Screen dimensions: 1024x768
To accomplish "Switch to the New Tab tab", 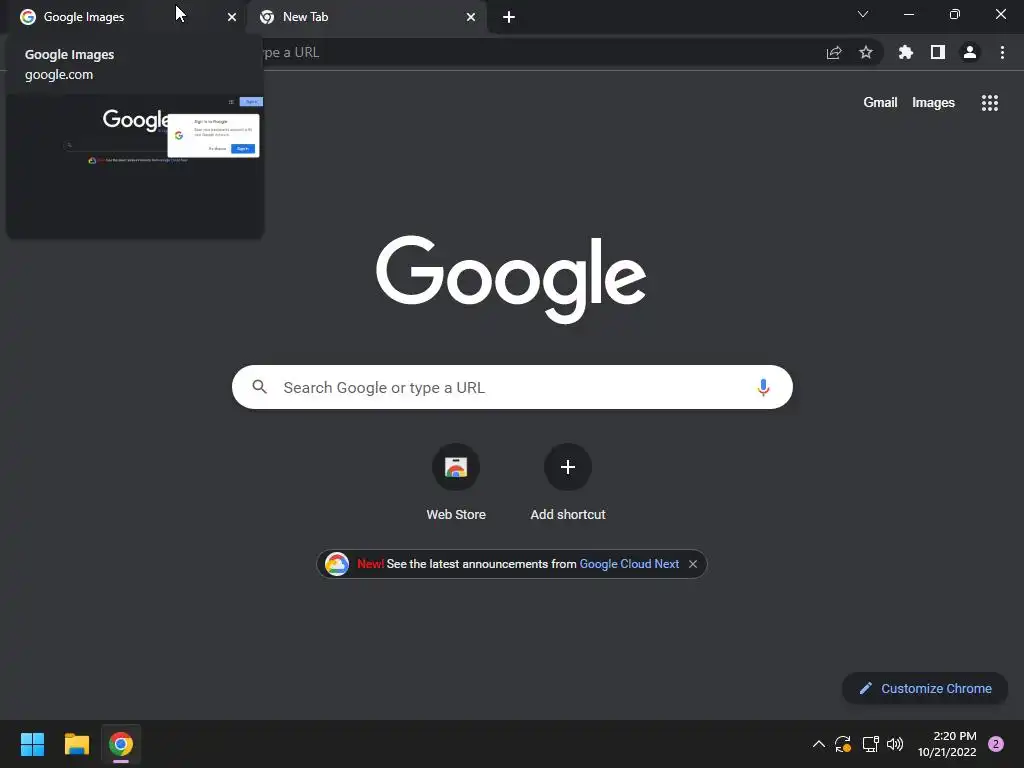I will (x=366, y=17).
